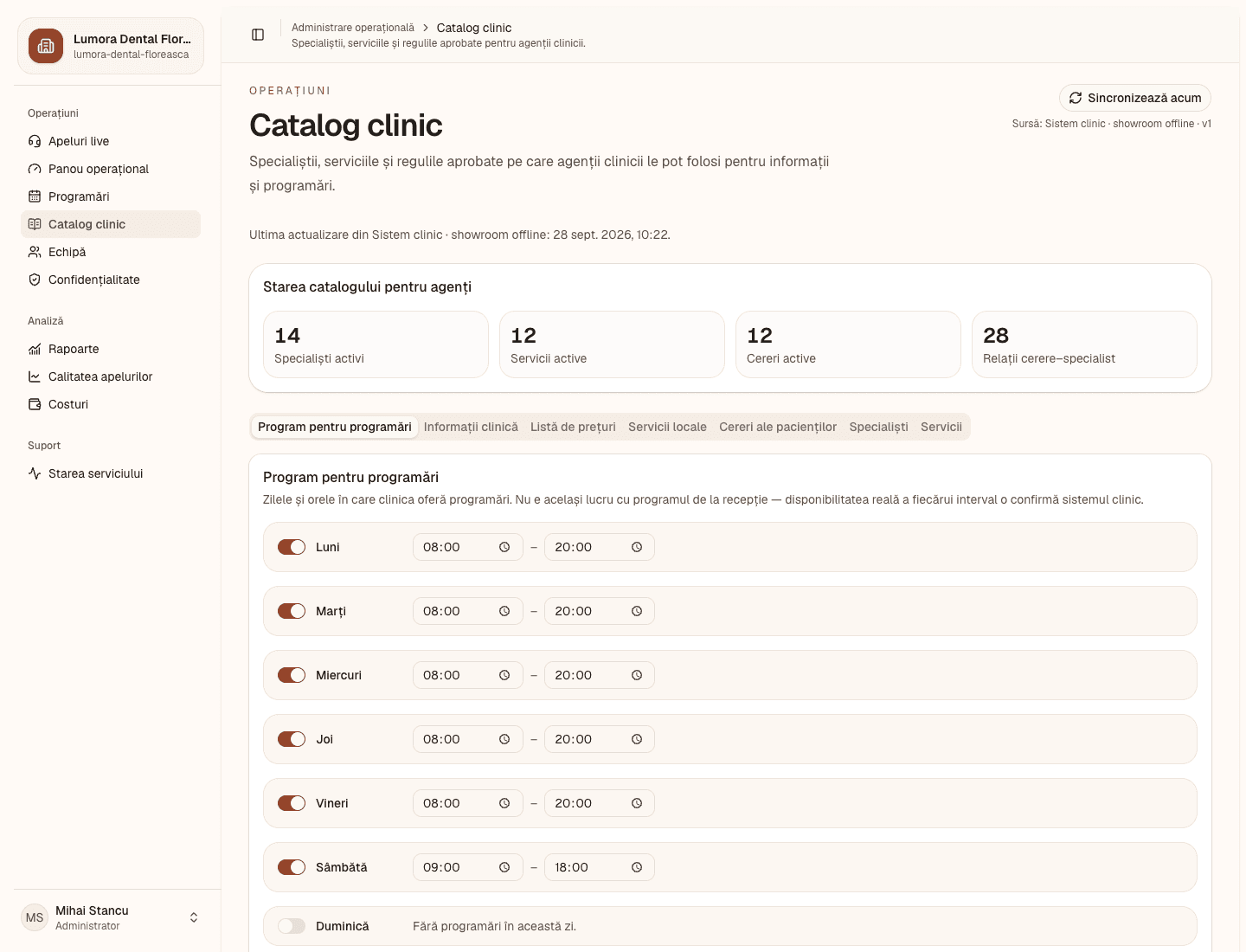Viewport: 1246px width, 952px height.
Task: Open clock picker for Luni end time
Action: 637,547
